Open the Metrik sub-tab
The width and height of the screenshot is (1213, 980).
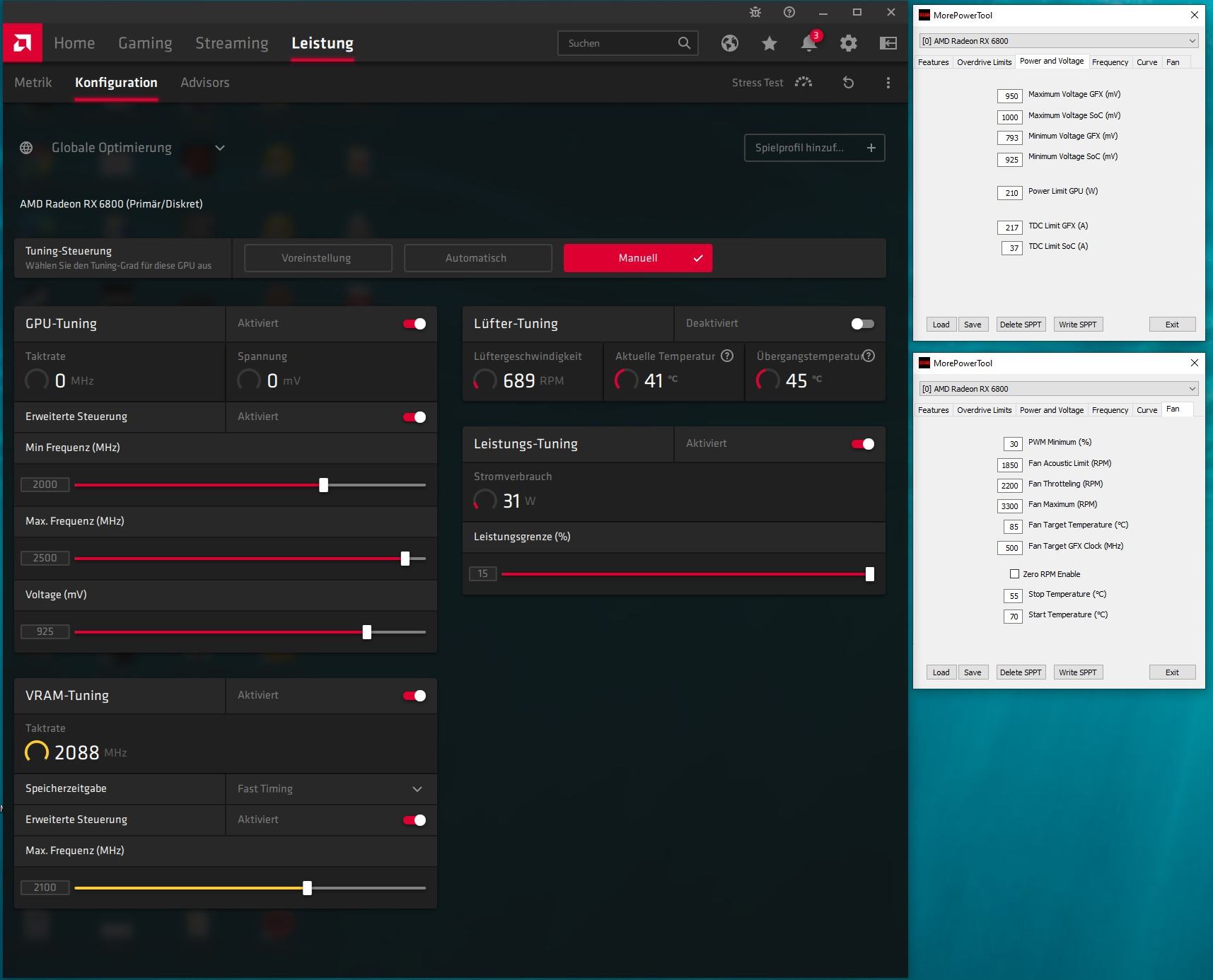point(33,83)
